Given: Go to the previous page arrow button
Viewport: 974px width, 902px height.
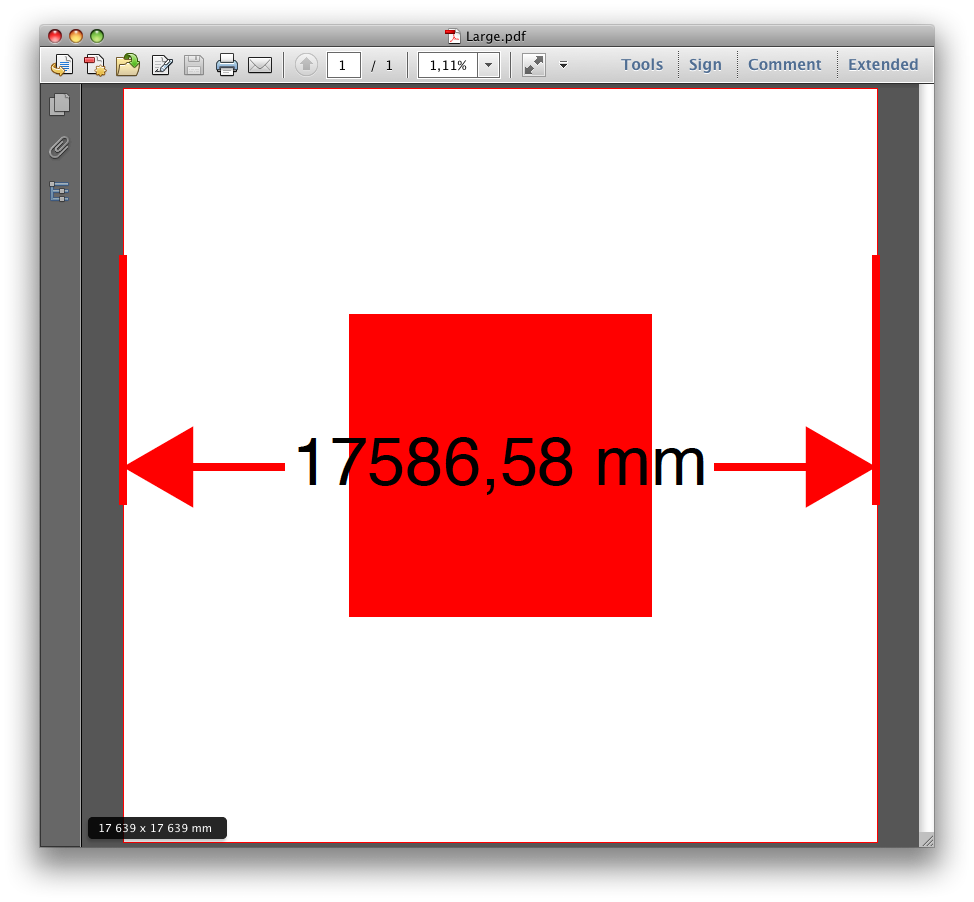Looking at the screenshot, I should click(x=306, y=65).
